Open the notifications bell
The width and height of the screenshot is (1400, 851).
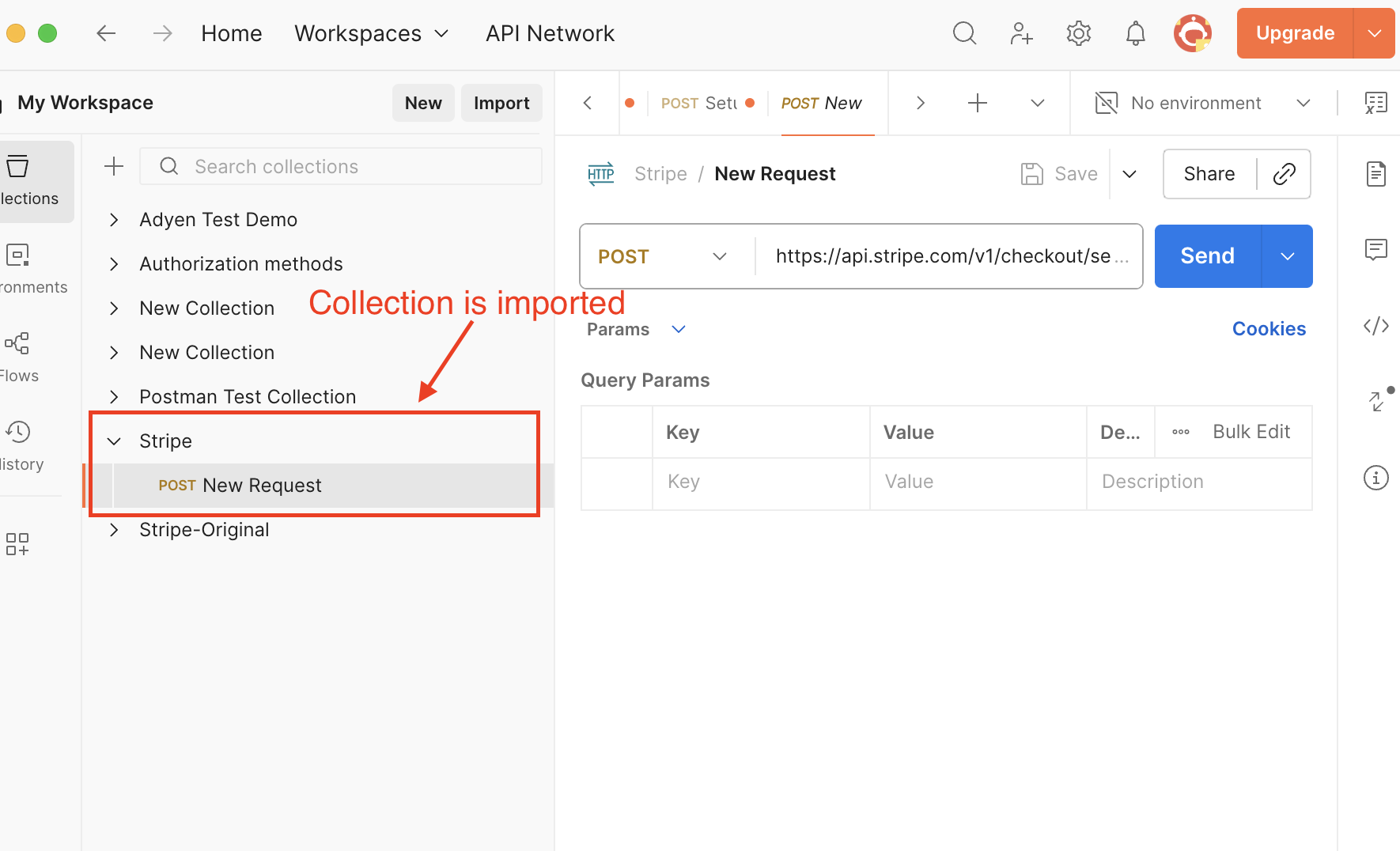[x=1135, y=33]
